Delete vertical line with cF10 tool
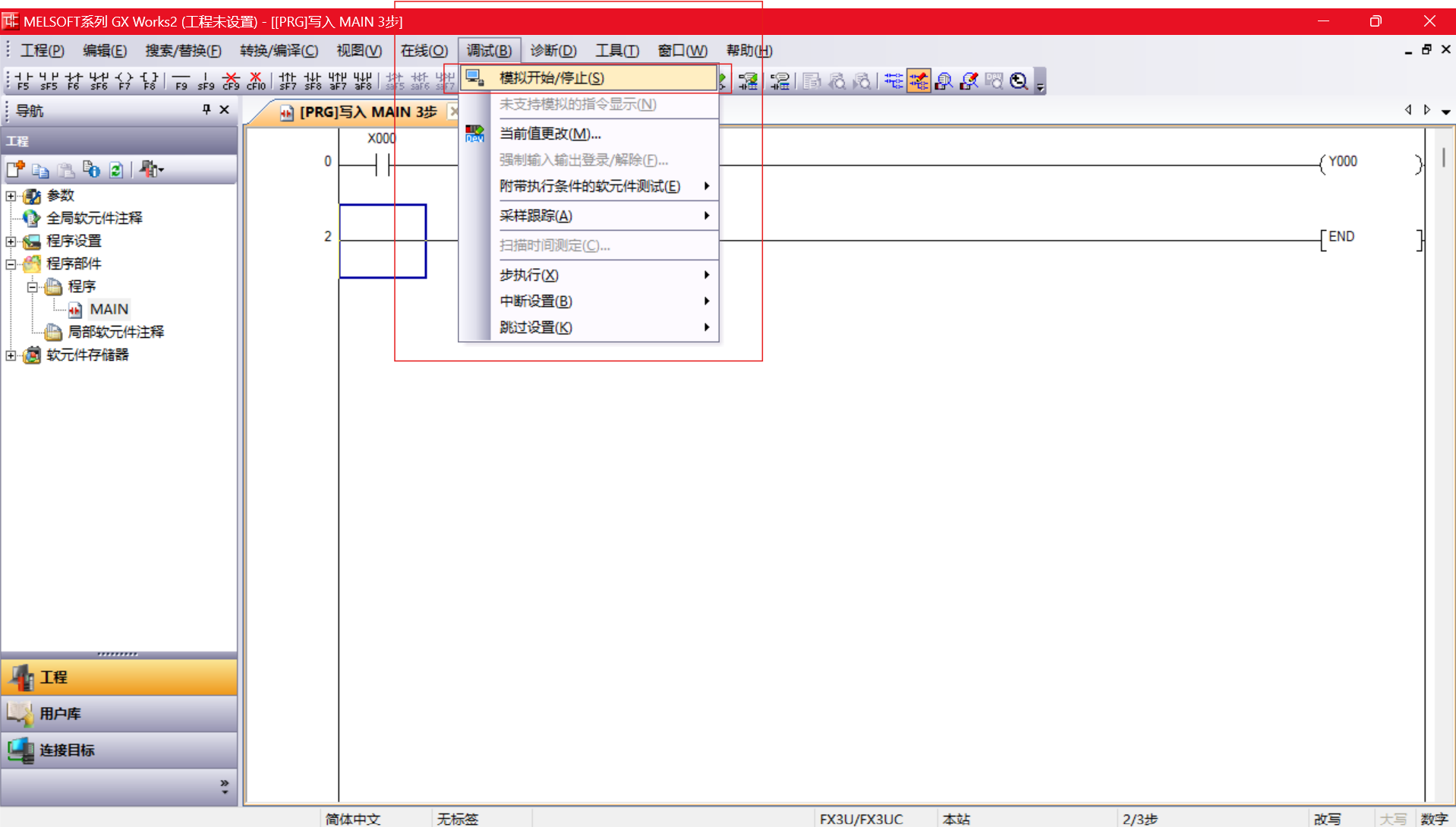The width and height of the screenshot is (1456, 827). point(256,80)
